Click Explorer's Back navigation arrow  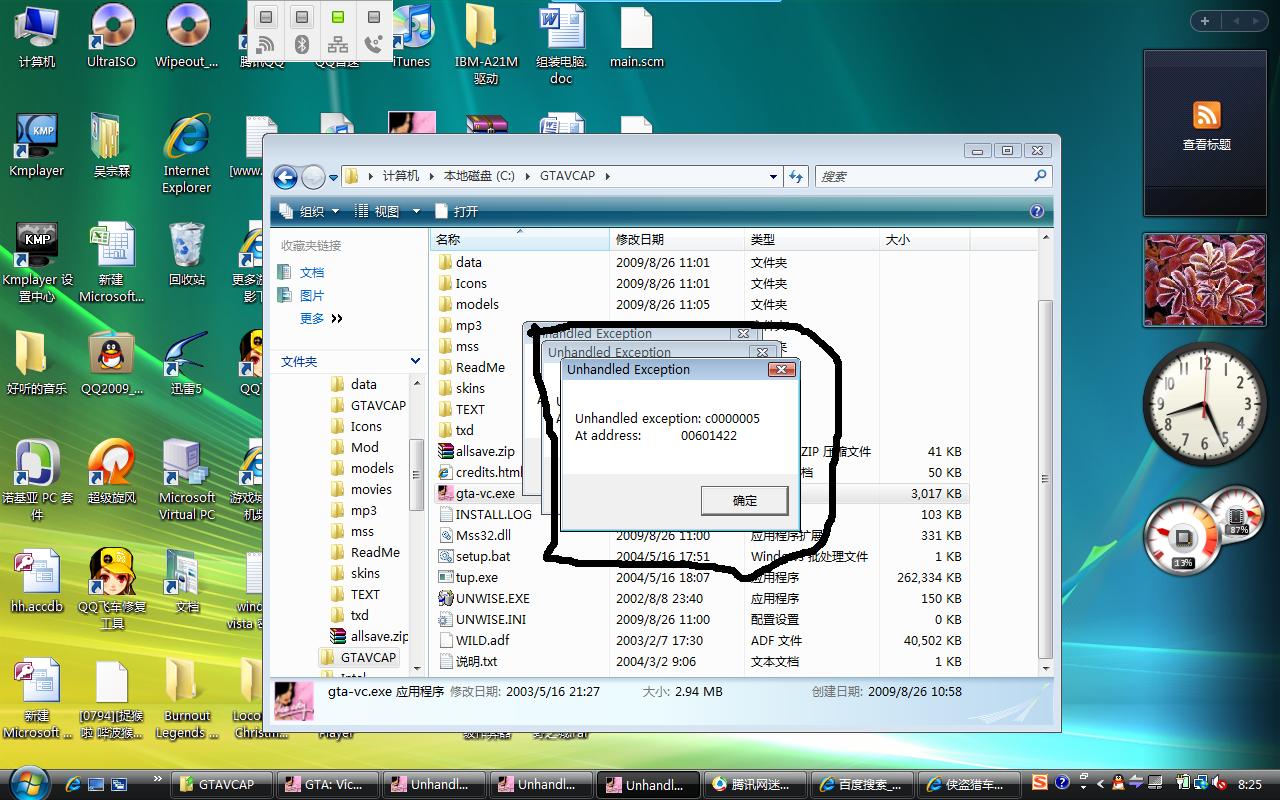point(285,177)
